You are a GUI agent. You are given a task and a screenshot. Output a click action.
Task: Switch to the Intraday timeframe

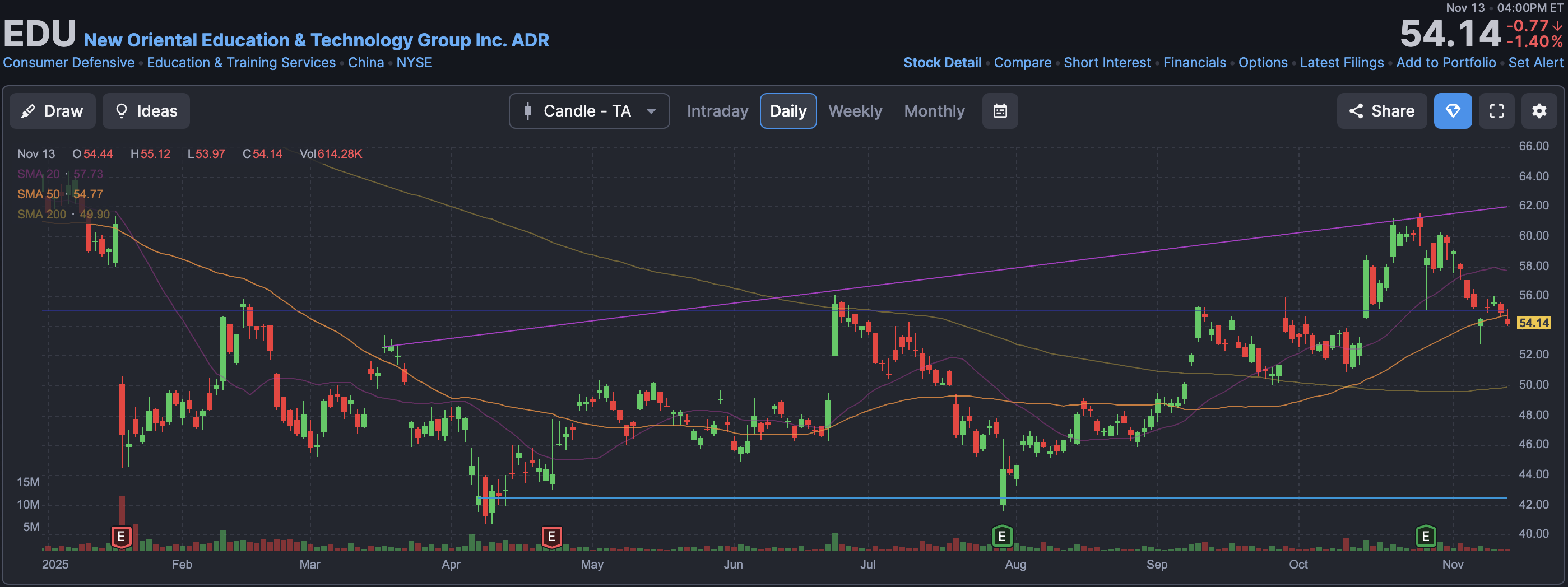(718, 111)
